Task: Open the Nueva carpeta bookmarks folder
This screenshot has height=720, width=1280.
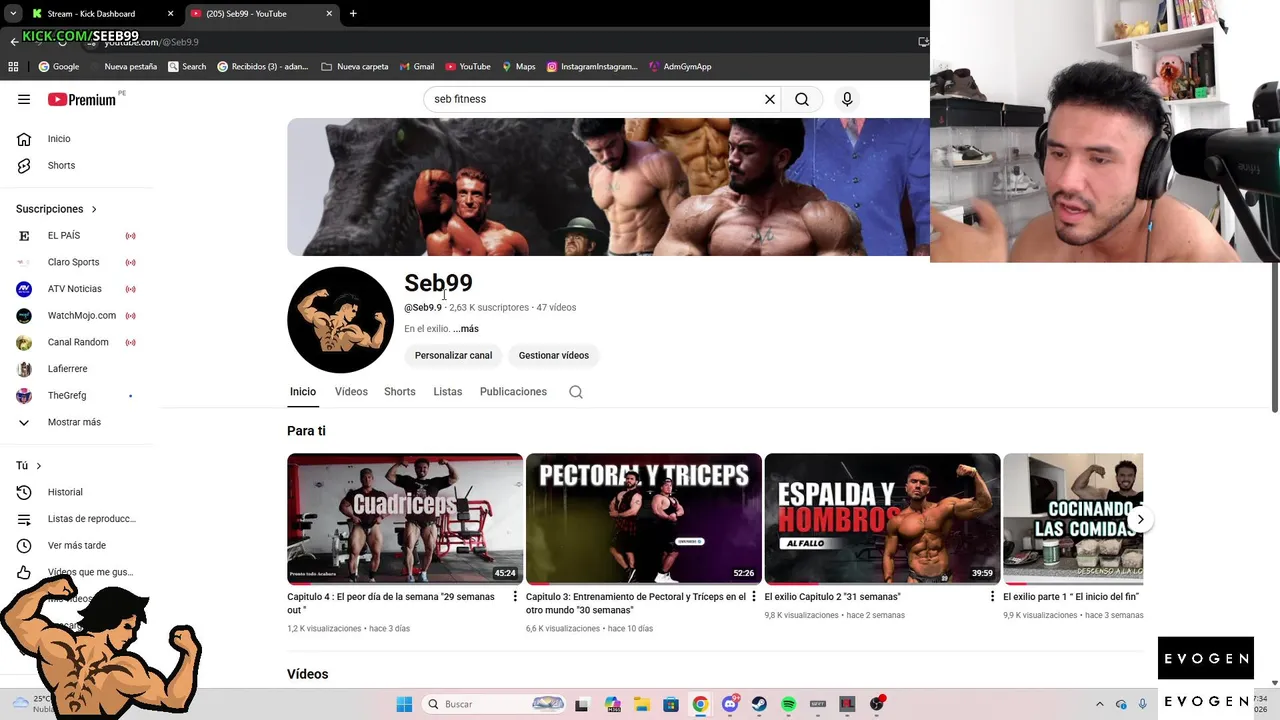Action: click(x=355, y=67)
